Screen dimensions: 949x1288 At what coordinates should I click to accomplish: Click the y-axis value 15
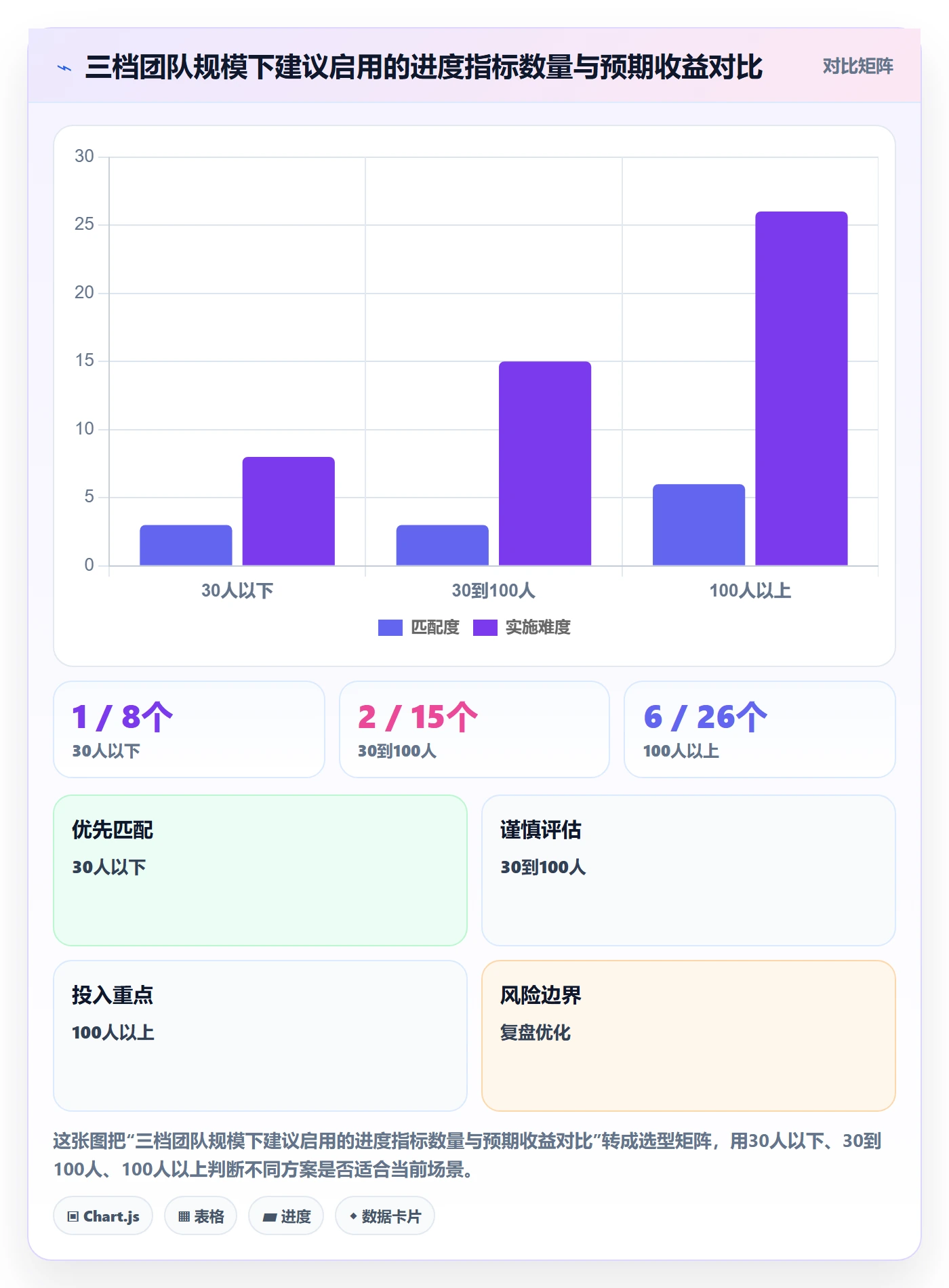pos(84,361)
